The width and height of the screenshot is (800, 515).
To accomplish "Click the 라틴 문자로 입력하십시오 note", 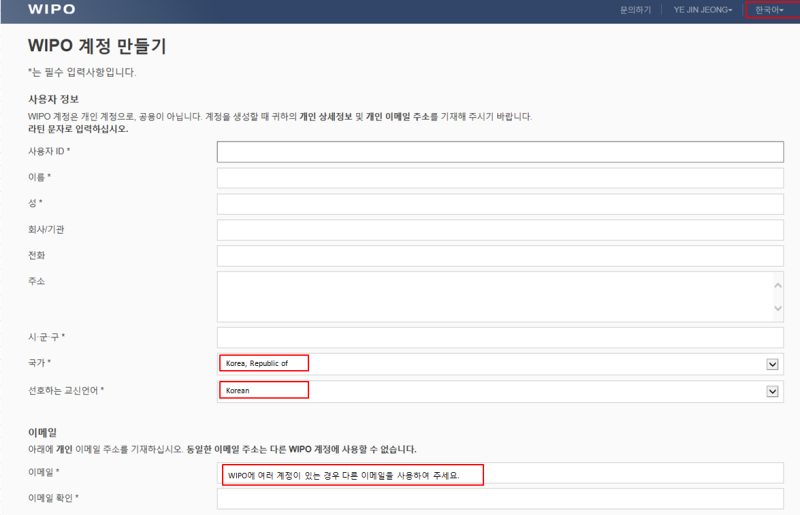I will pos(78,129).
